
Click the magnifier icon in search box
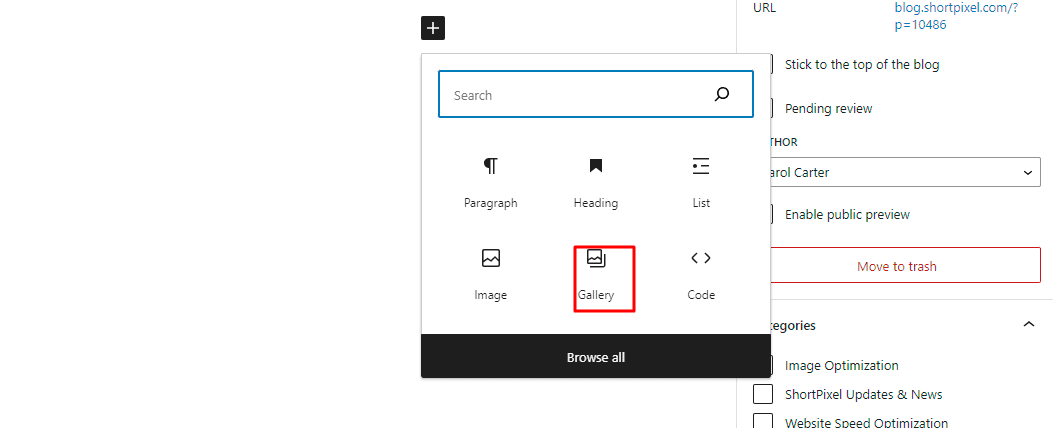pyautogui.click(x=721, y=95)
